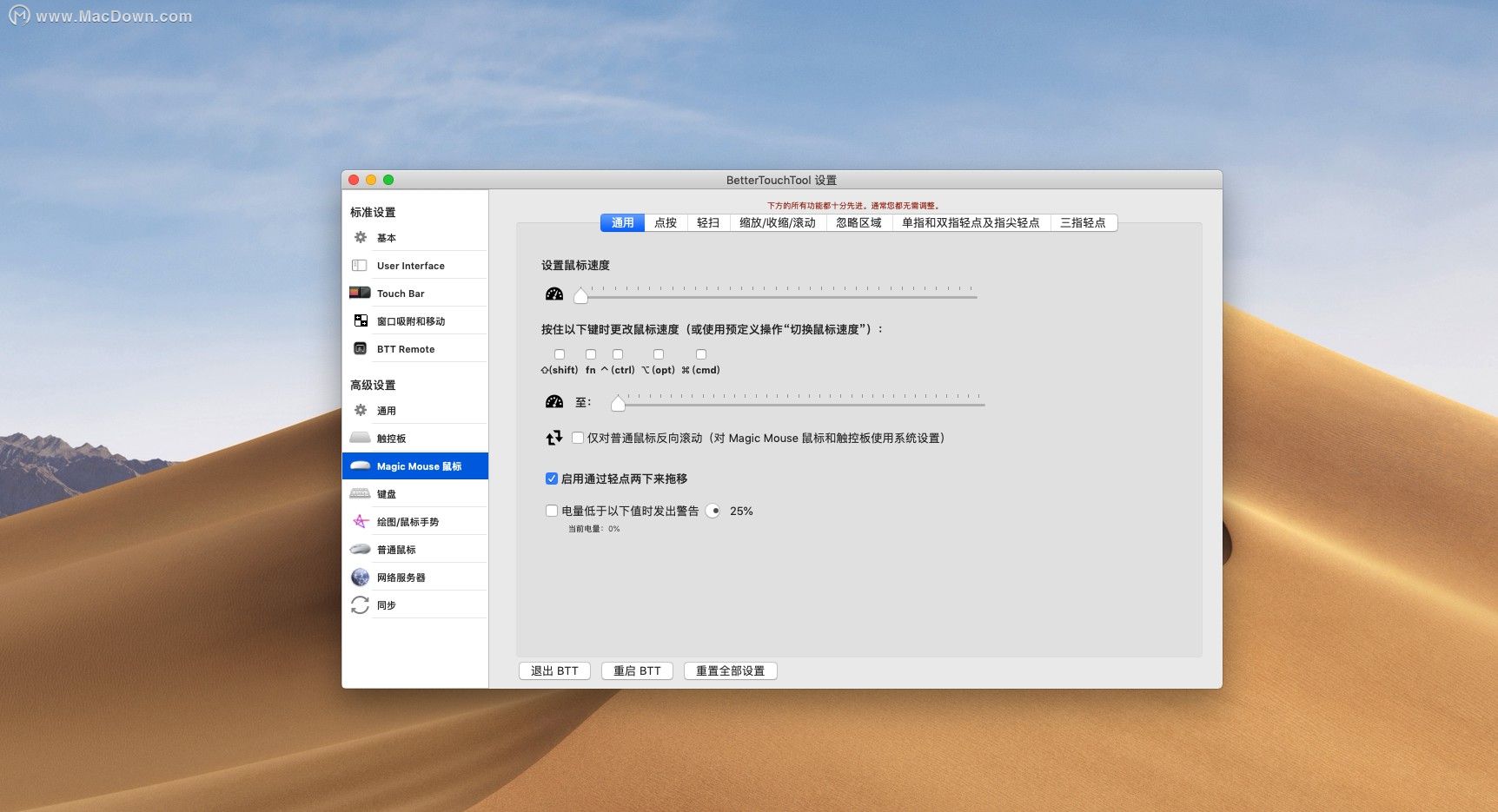The height and width of the screenshot is (812, 1498).
Task: Click the trackpad icon beside 触控板
Action: [360, 438]
